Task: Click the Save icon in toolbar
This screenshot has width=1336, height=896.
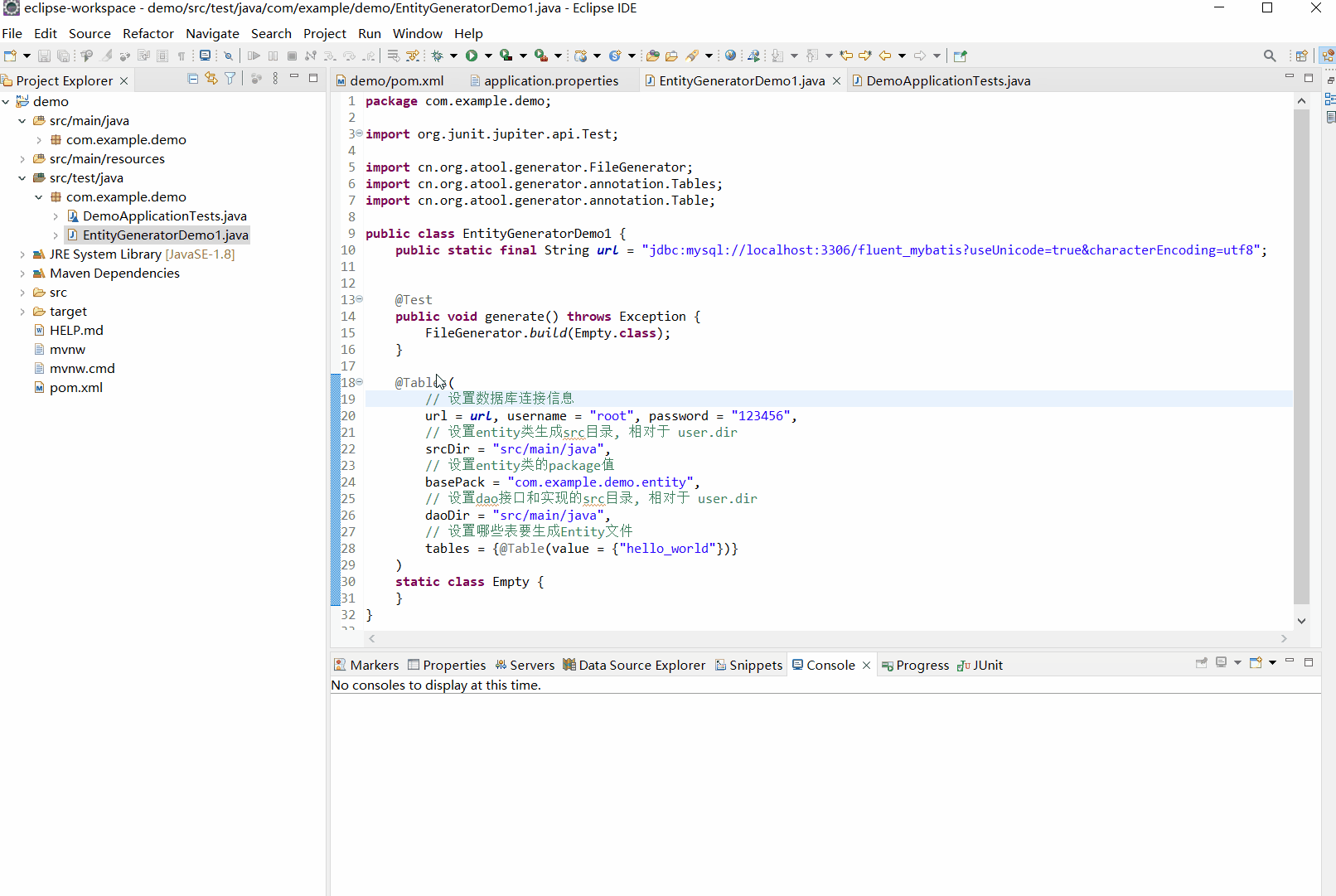Action: point(44,56)
